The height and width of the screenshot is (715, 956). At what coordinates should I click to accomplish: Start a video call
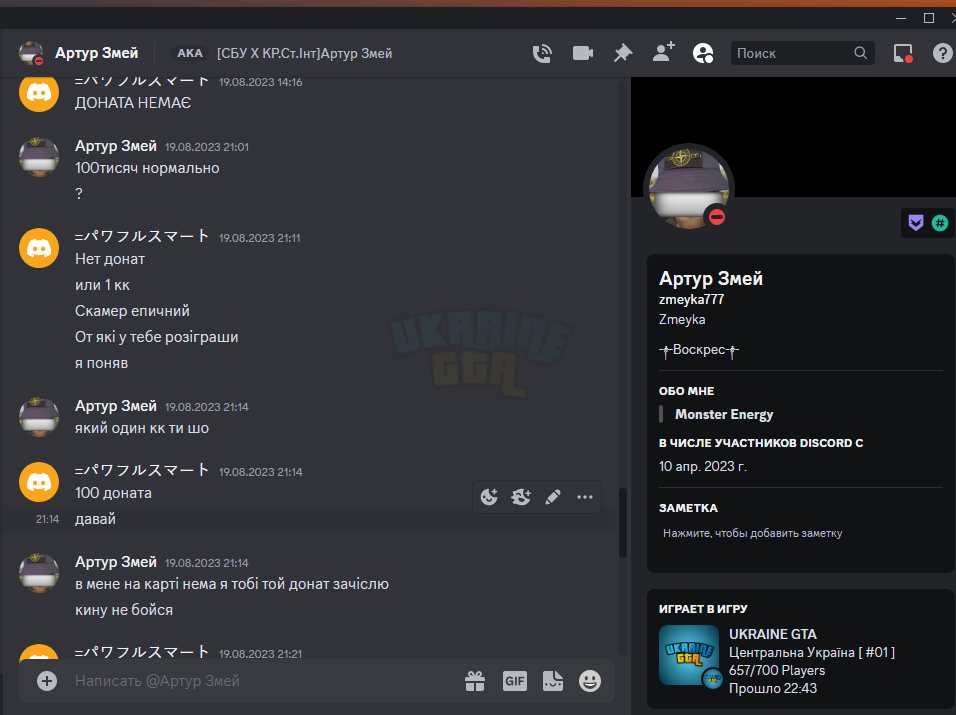(x=583, y=54)
